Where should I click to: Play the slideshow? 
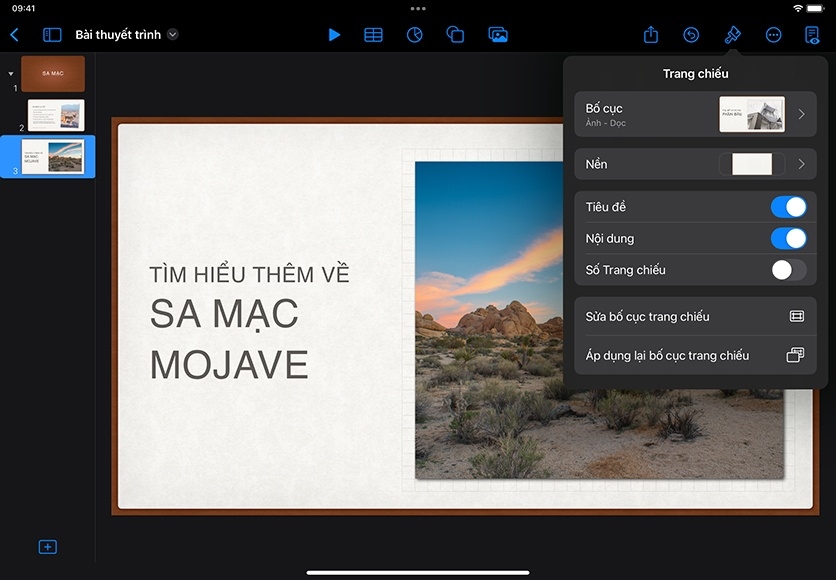(x=334, y=35)
